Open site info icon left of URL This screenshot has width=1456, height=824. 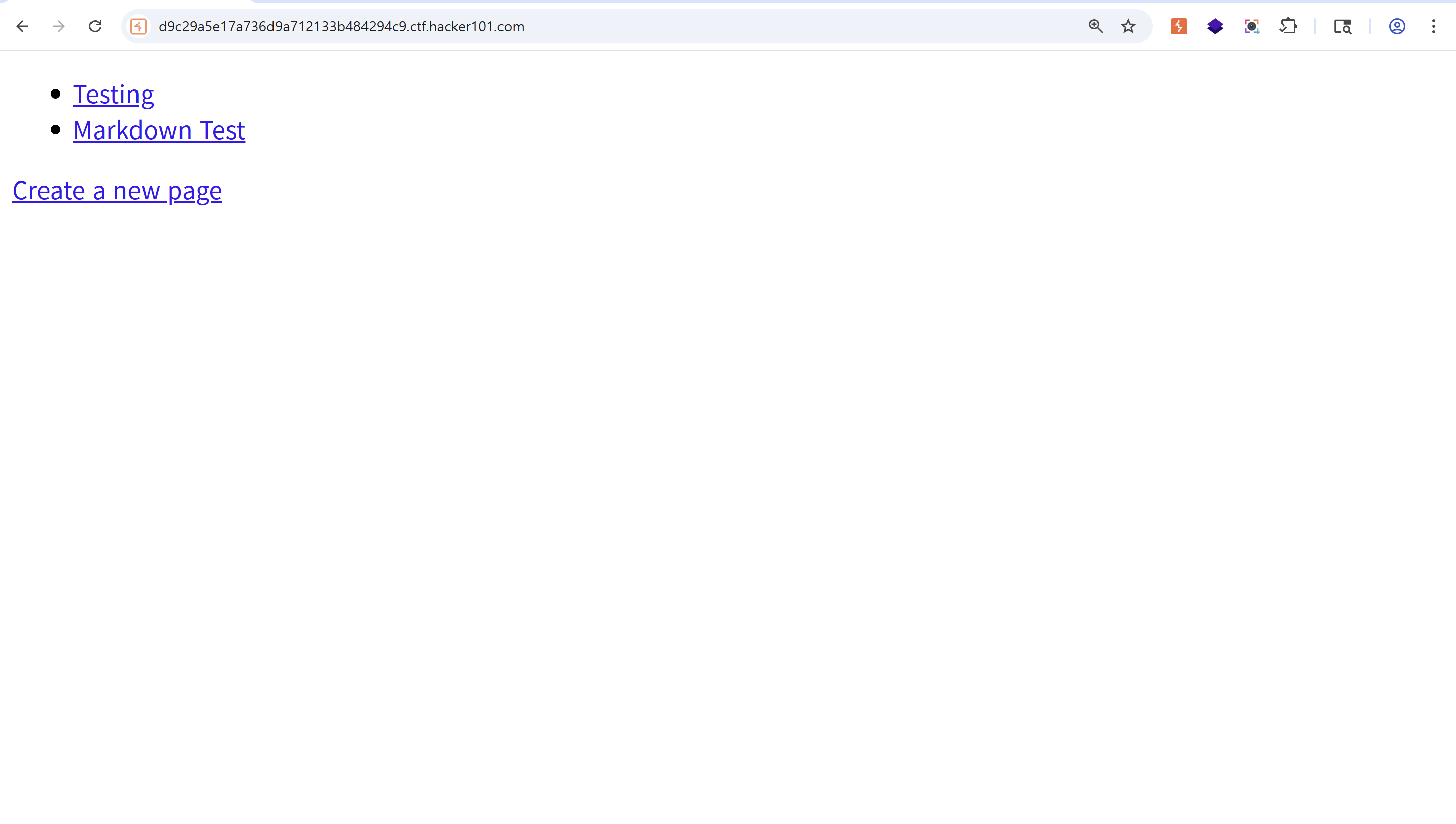pyautogui.click(x=139, y=27)
